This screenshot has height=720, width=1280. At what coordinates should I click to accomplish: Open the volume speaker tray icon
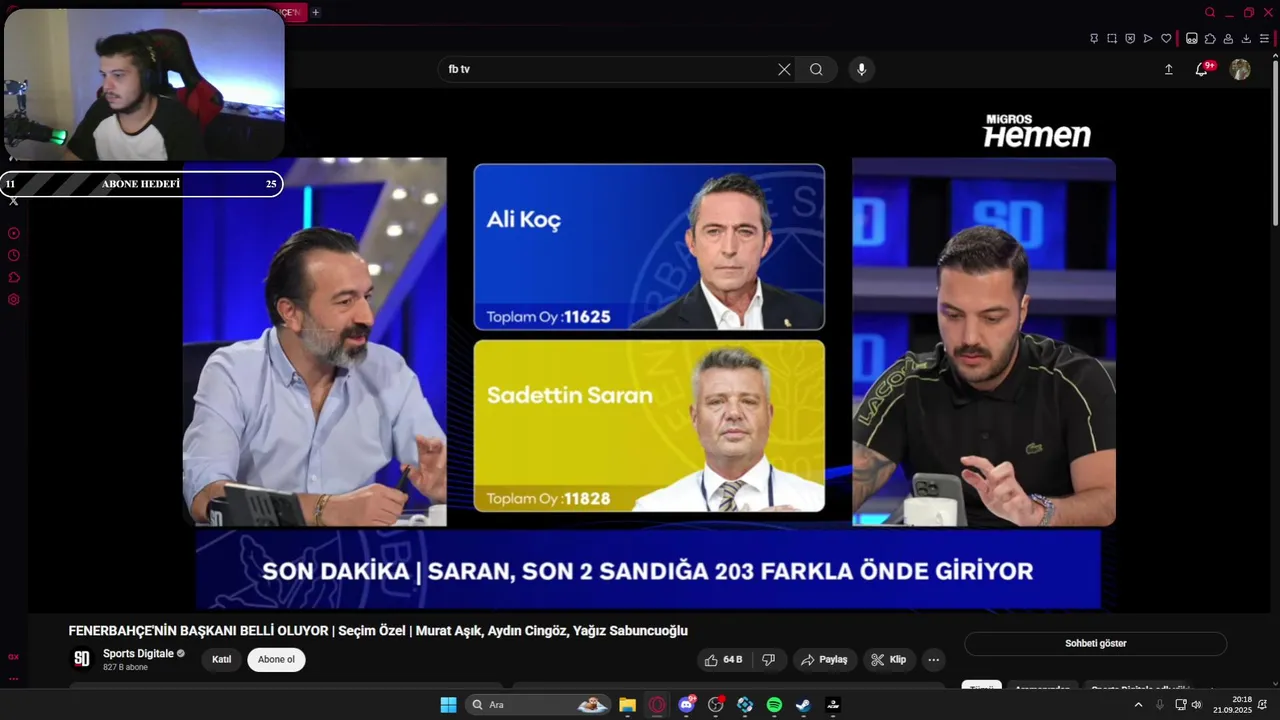coord(1196,705)
